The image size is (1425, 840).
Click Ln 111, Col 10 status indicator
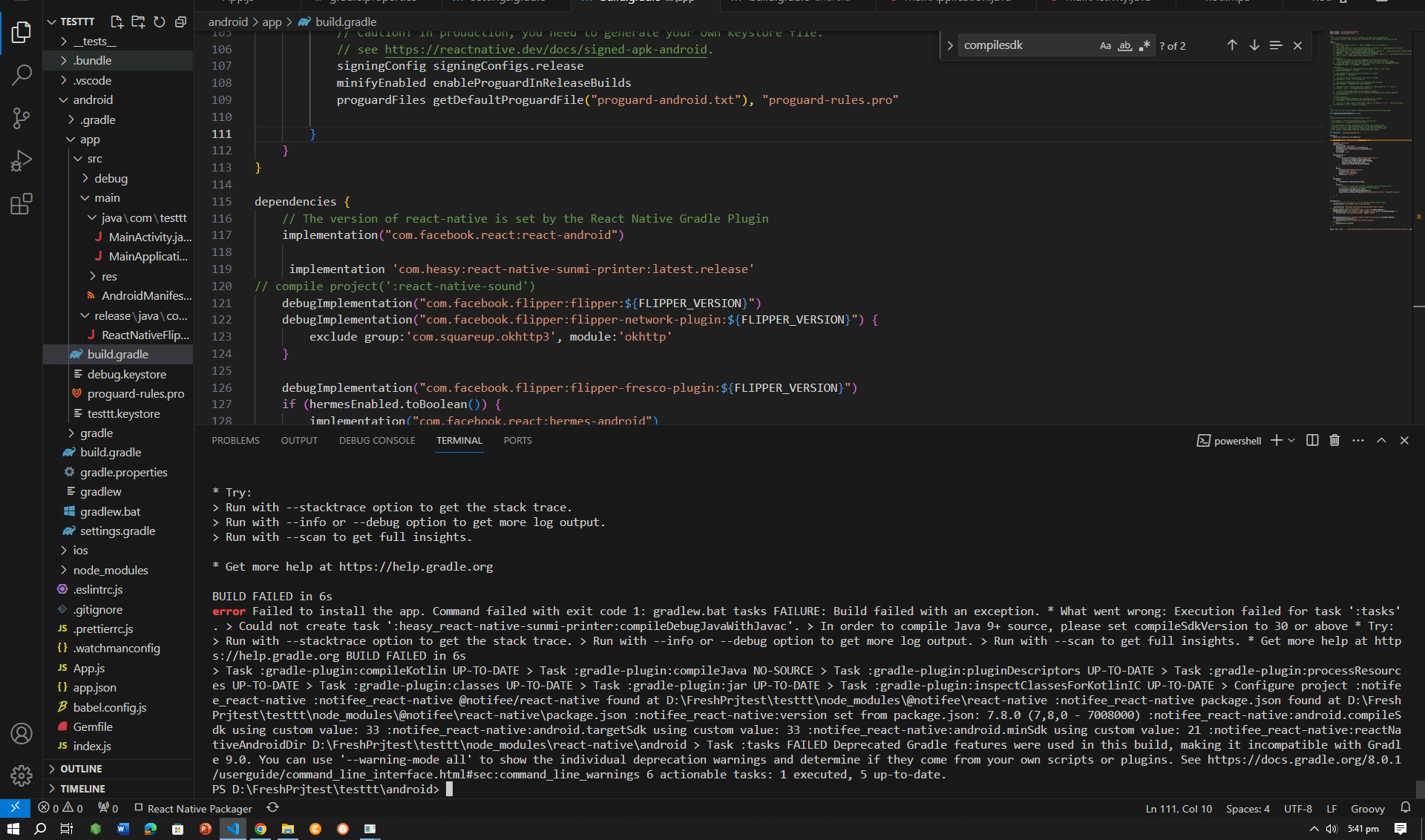coord(1178,808)
